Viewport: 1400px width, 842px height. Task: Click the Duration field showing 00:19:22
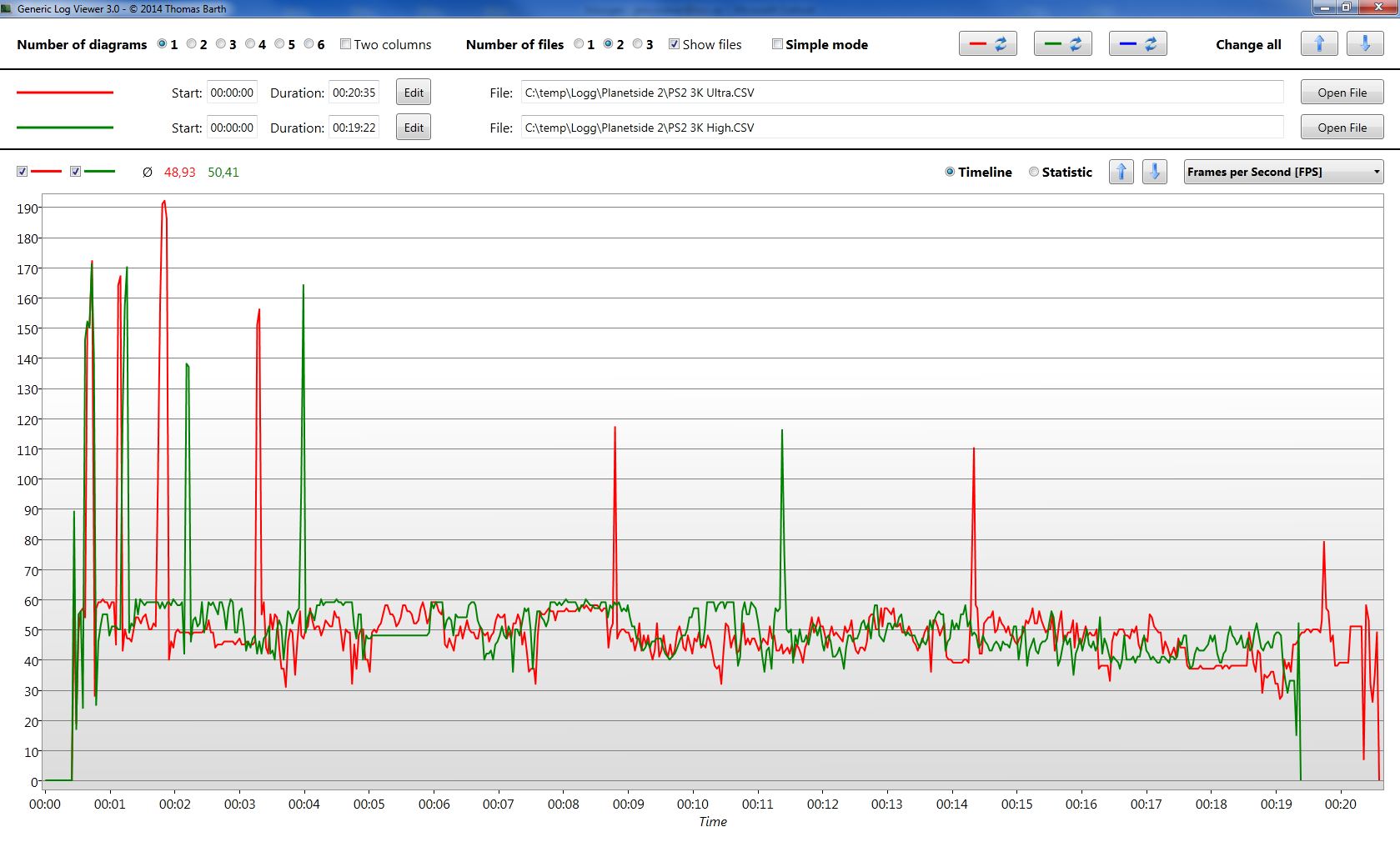pyautogui.click(x=354, y=128)
